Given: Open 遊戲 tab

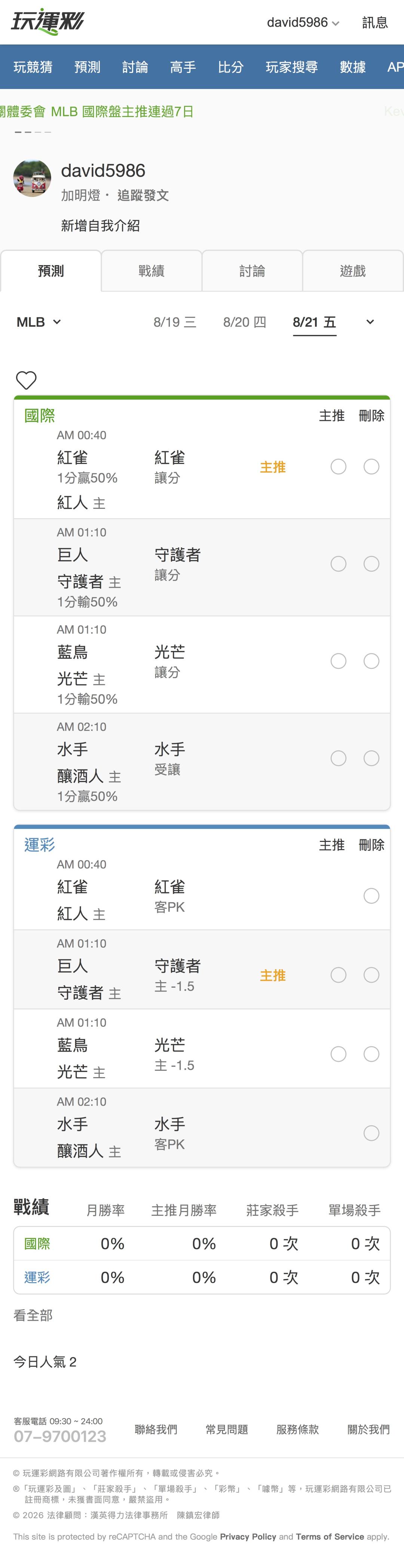Looking at the screenshot, I should [x=353, y=271].
